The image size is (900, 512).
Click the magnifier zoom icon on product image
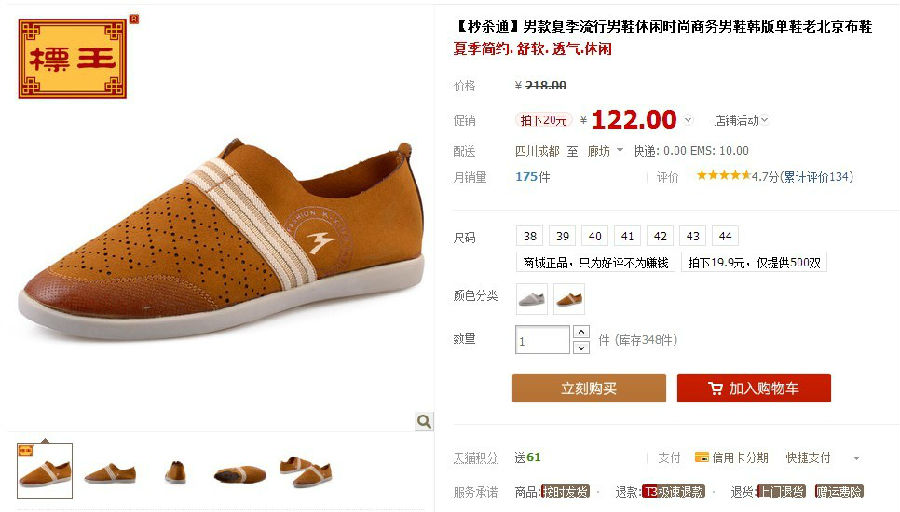[x=424, y=421]
